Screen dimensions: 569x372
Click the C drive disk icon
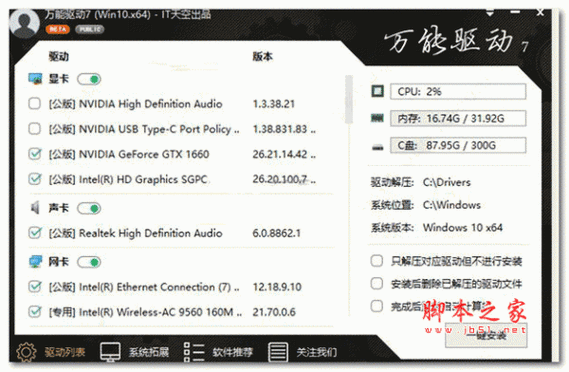tap(377, 147)
